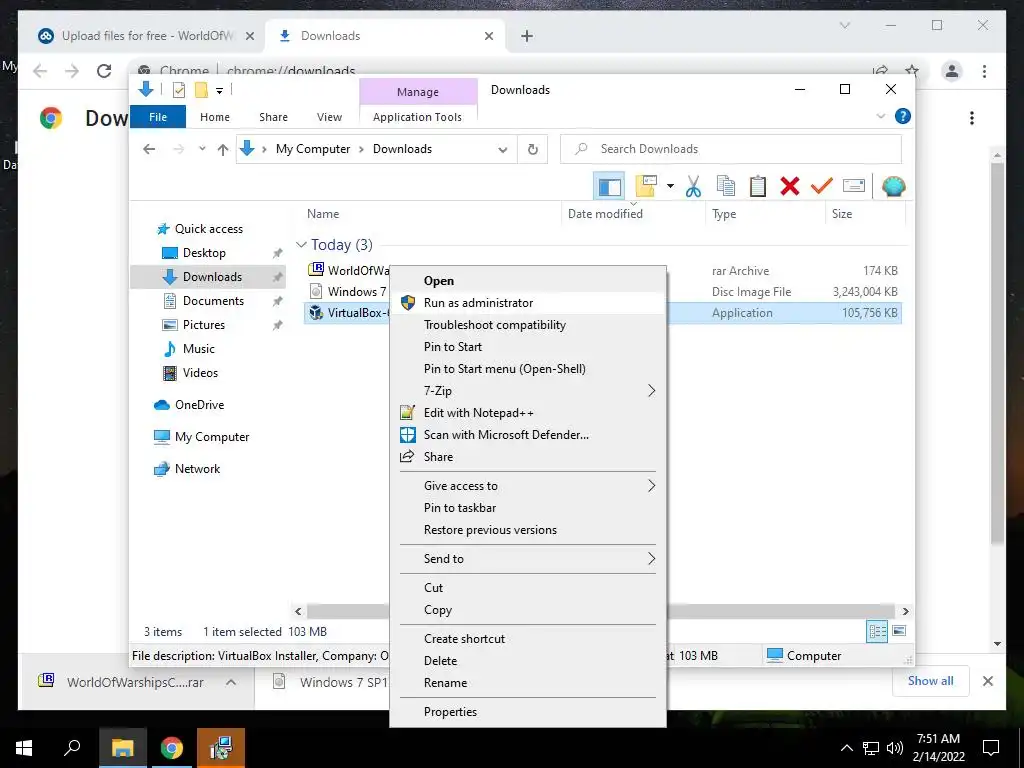Screen dimensions: 1024x768
Task: Open the Quick Access Toolbar customize dropdown
Action: (219, 91)
